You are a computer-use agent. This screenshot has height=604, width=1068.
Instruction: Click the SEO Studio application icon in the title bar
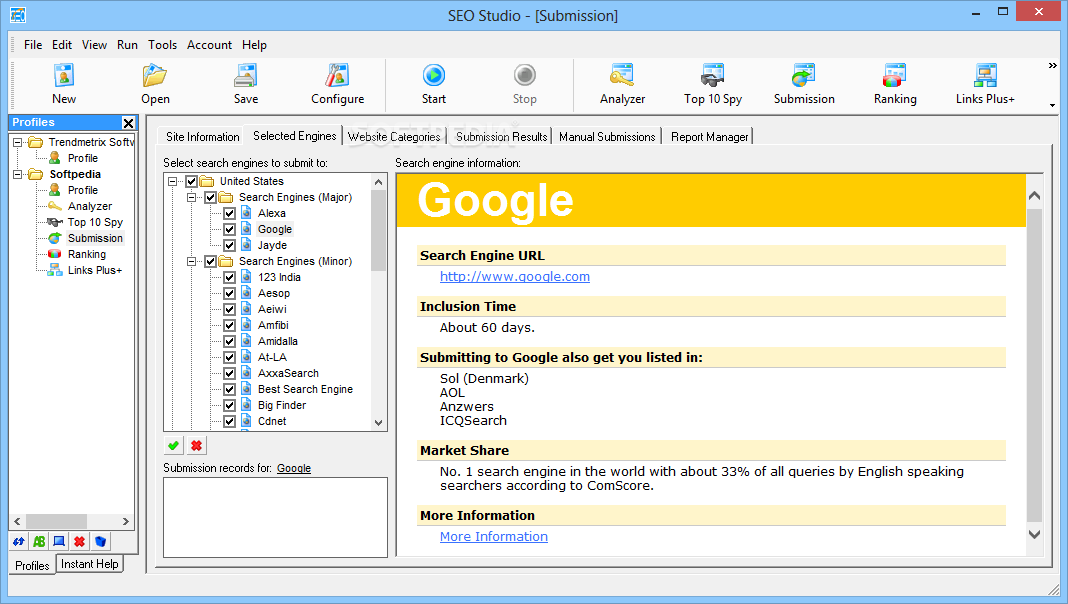pyautogui.click(x=18, y=15)
